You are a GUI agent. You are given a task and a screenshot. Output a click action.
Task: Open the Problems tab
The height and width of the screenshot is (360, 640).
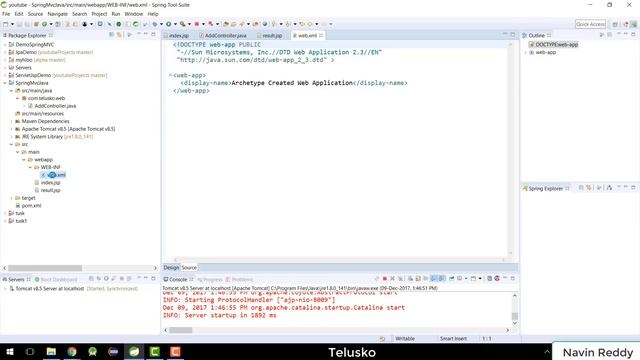pyautogui.click(x=239, y=280)
